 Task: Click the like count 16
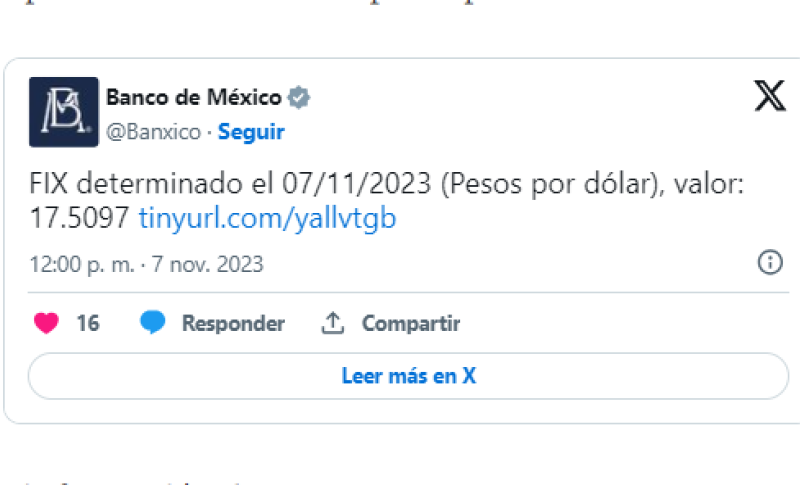tap(88, 323)
